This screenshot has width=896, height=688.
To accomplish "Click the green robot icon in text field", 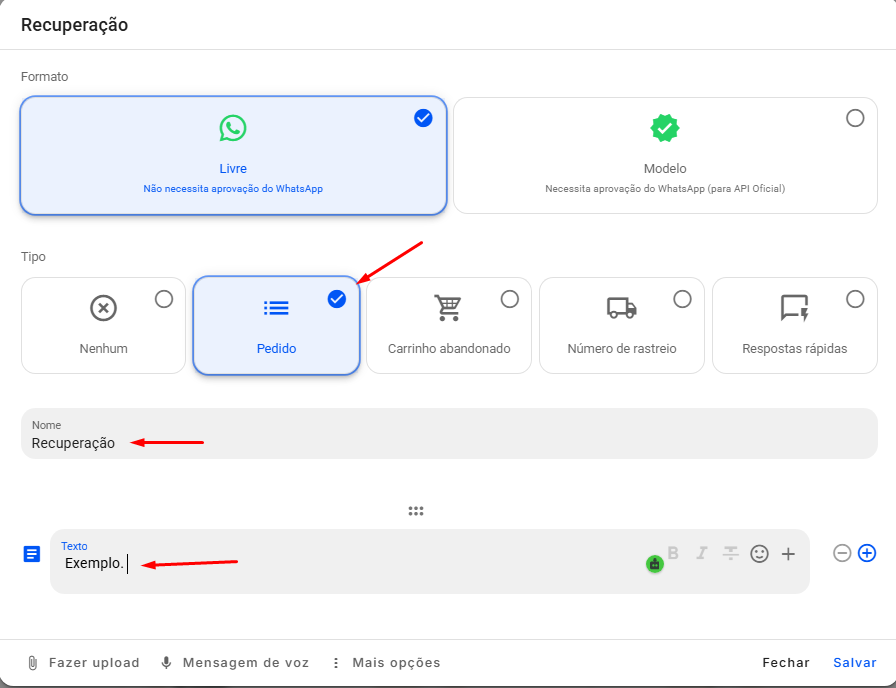I will 655,564.
